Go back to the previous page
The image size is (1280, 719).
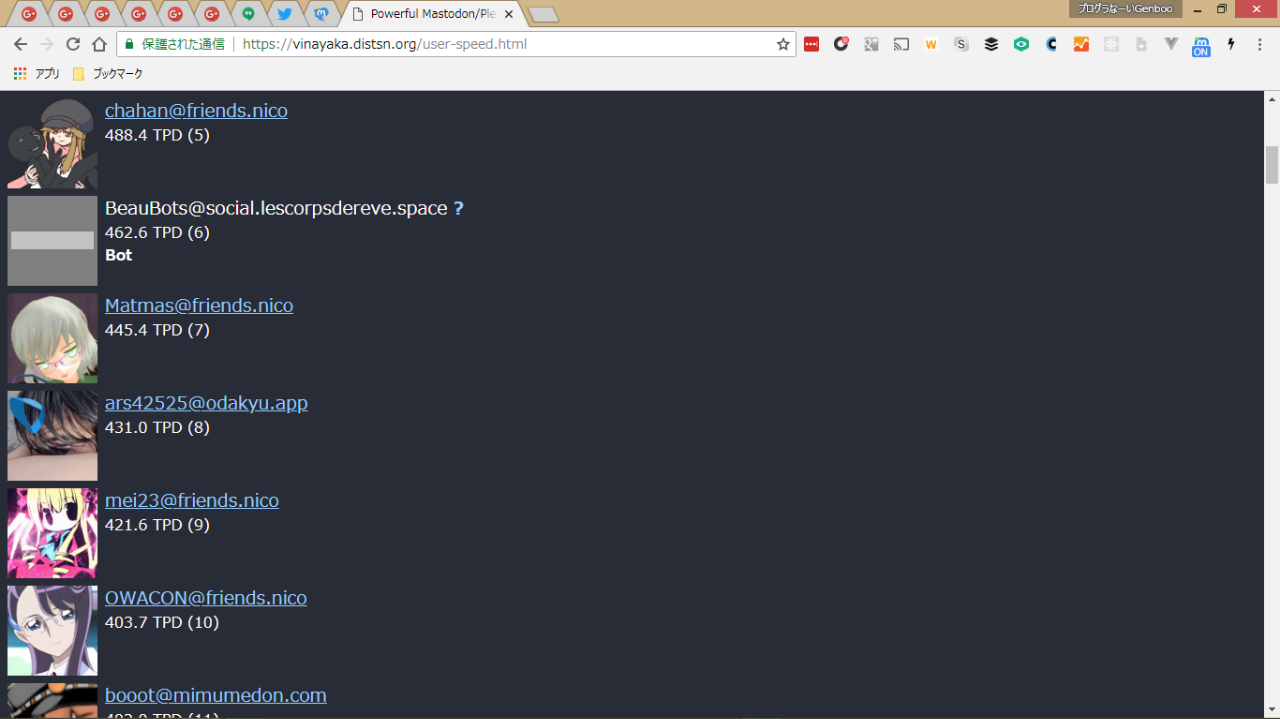tap(20, 44)
